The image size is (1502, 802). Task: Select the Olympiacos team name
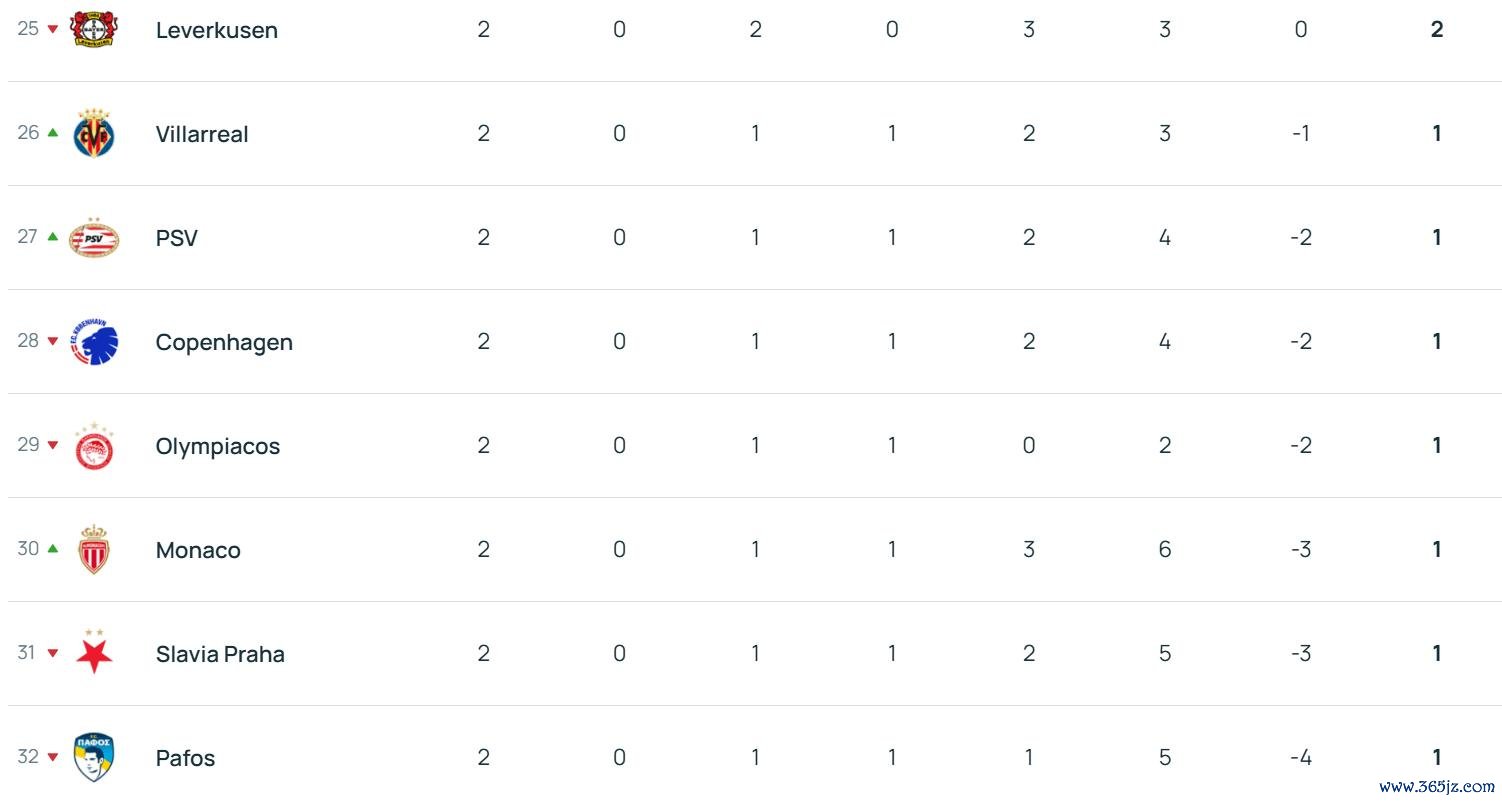218,446
